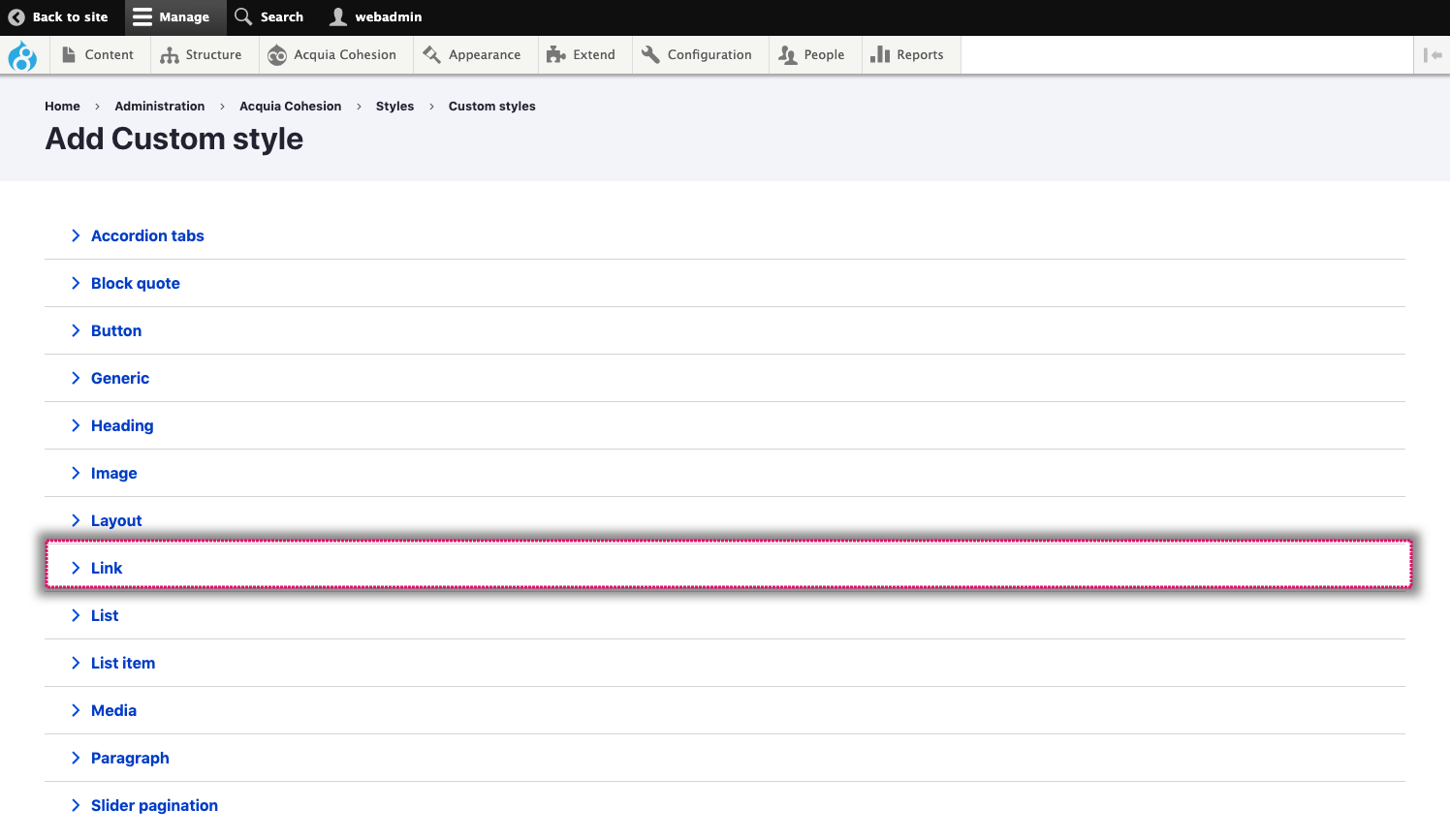Select the List style type label

(x=105, y=615)
